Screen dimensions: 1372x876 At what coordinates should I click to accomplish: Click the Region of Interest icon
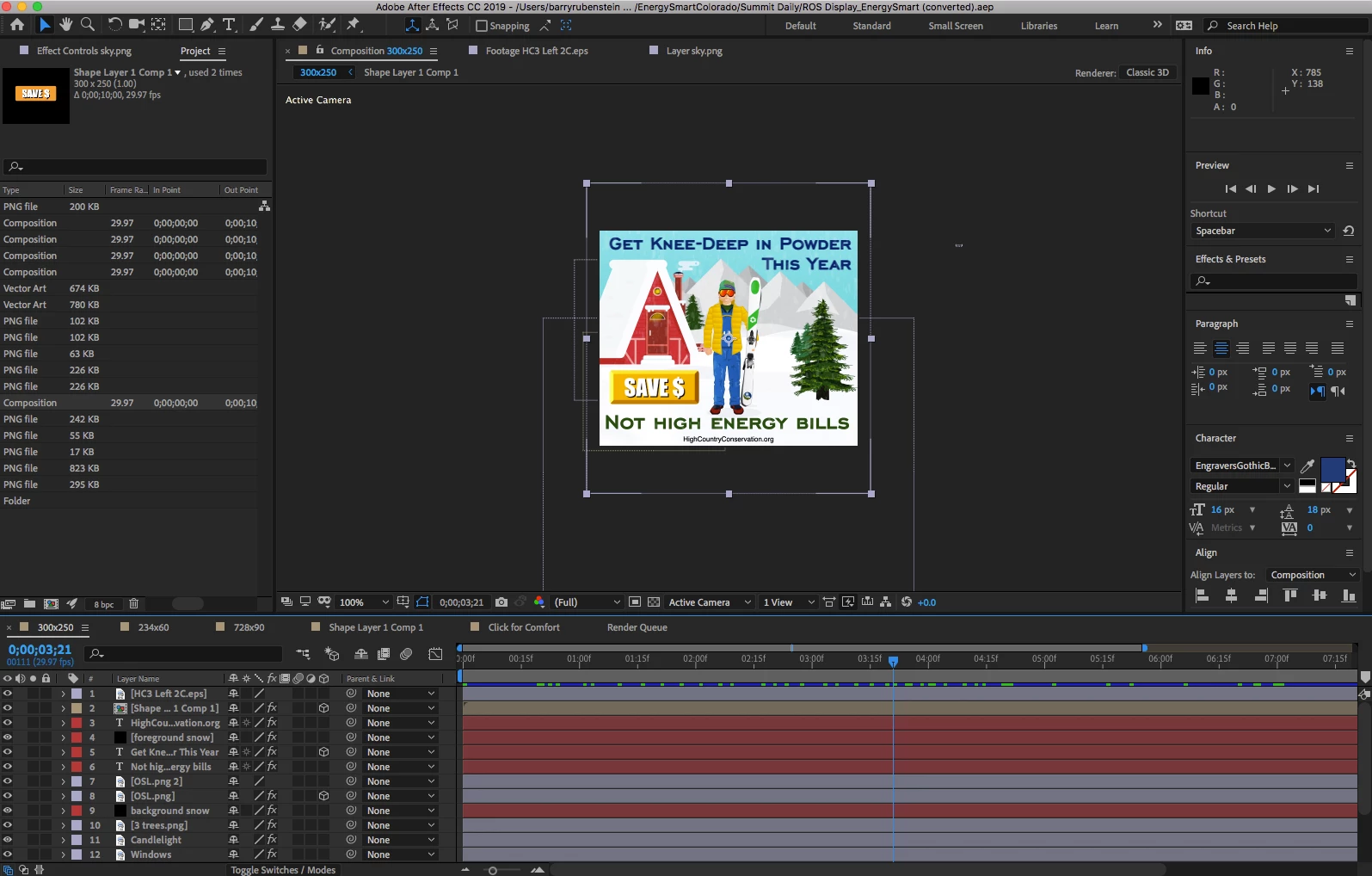click(x=635, y=602)
